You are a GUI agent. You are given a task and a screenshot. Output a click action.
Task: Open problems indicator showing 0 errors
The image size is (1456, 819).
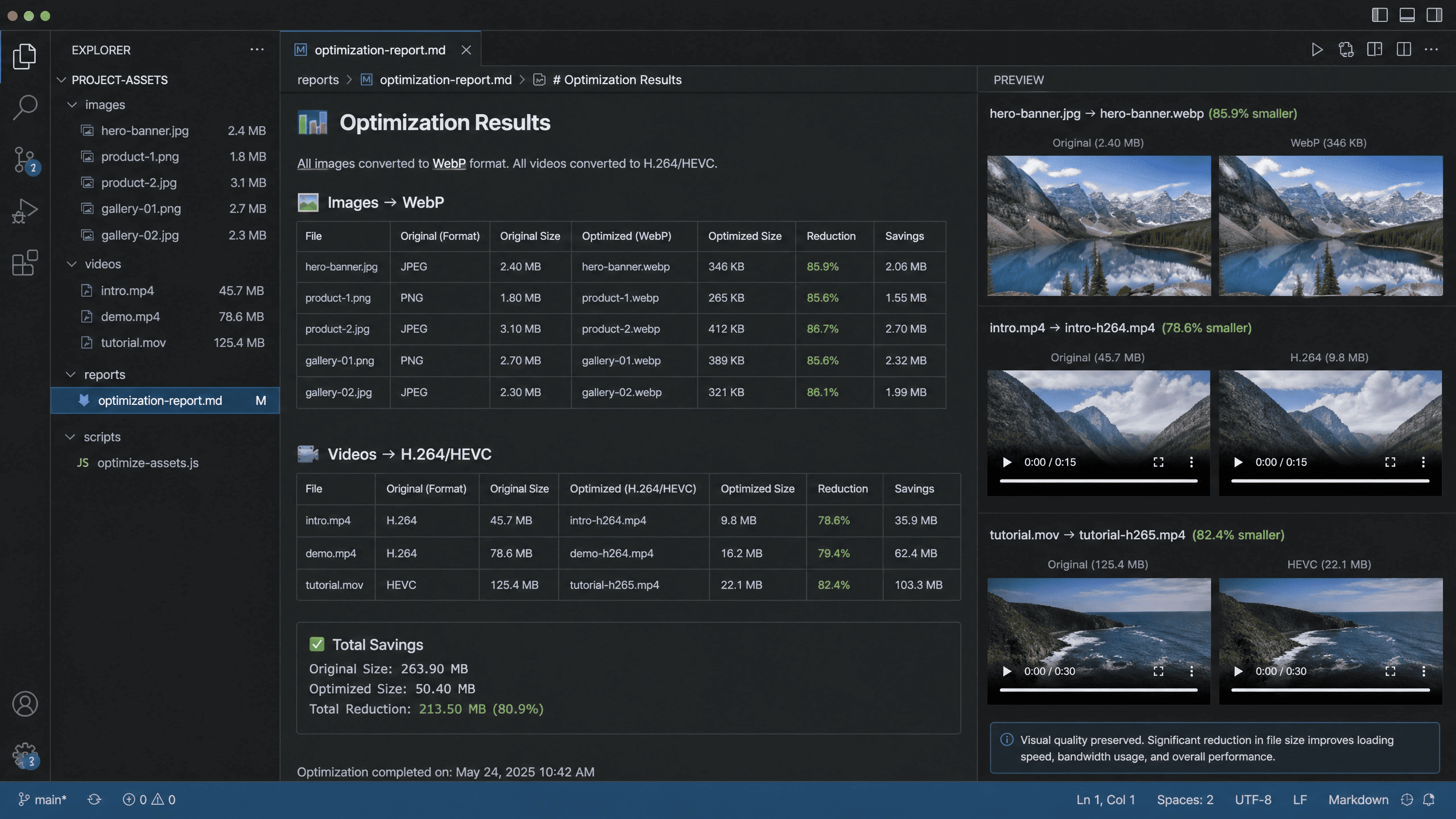(x=149, y=800)
